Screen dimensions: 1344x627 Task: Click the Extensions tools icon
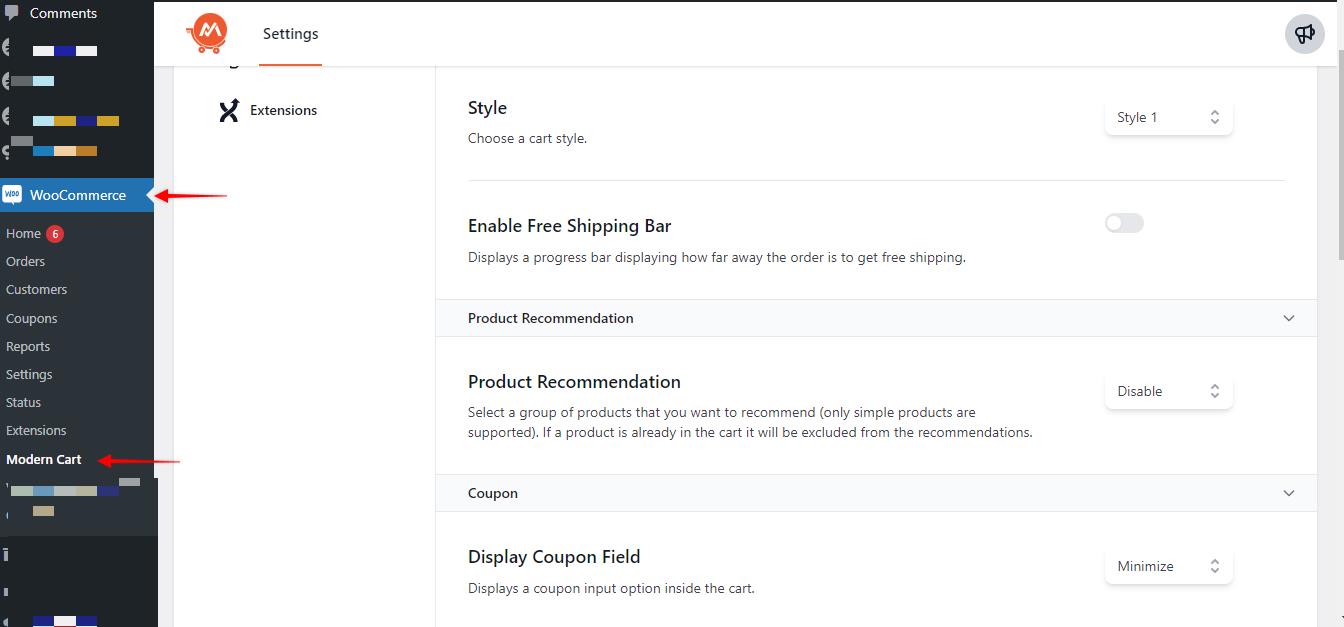[x=229, y=110]
